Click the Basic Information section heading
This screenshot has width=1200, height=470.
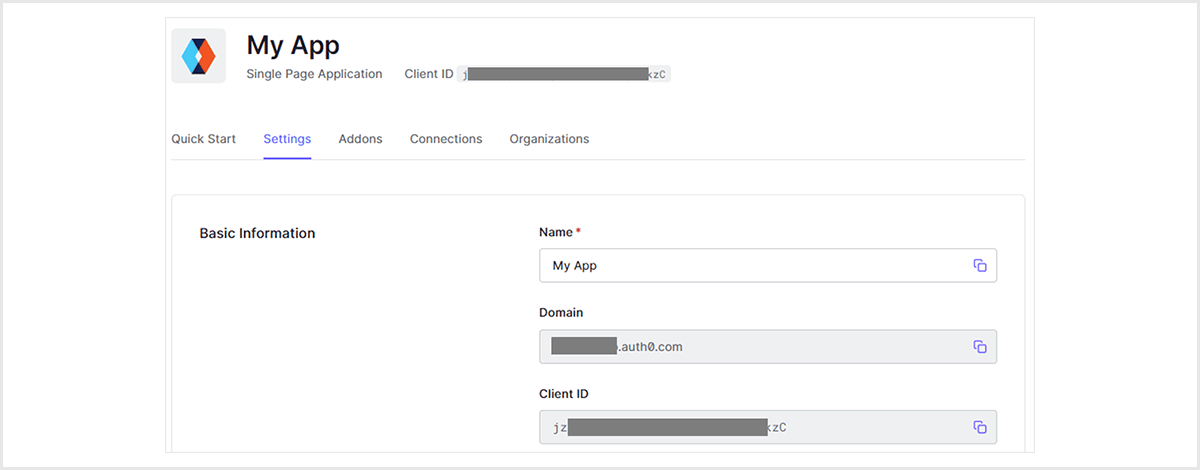click(257, 233)
